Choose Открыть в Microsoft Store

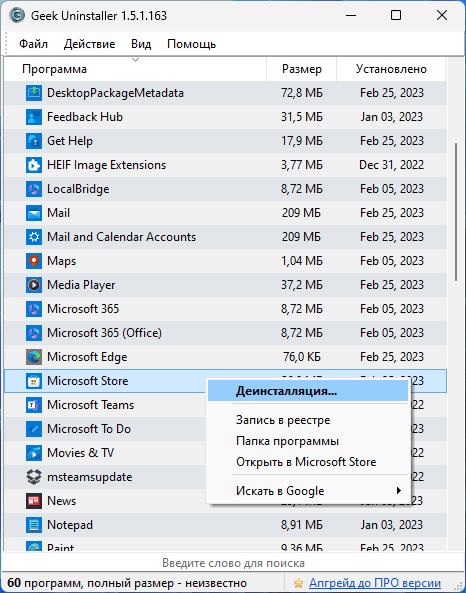coord(306,462)
